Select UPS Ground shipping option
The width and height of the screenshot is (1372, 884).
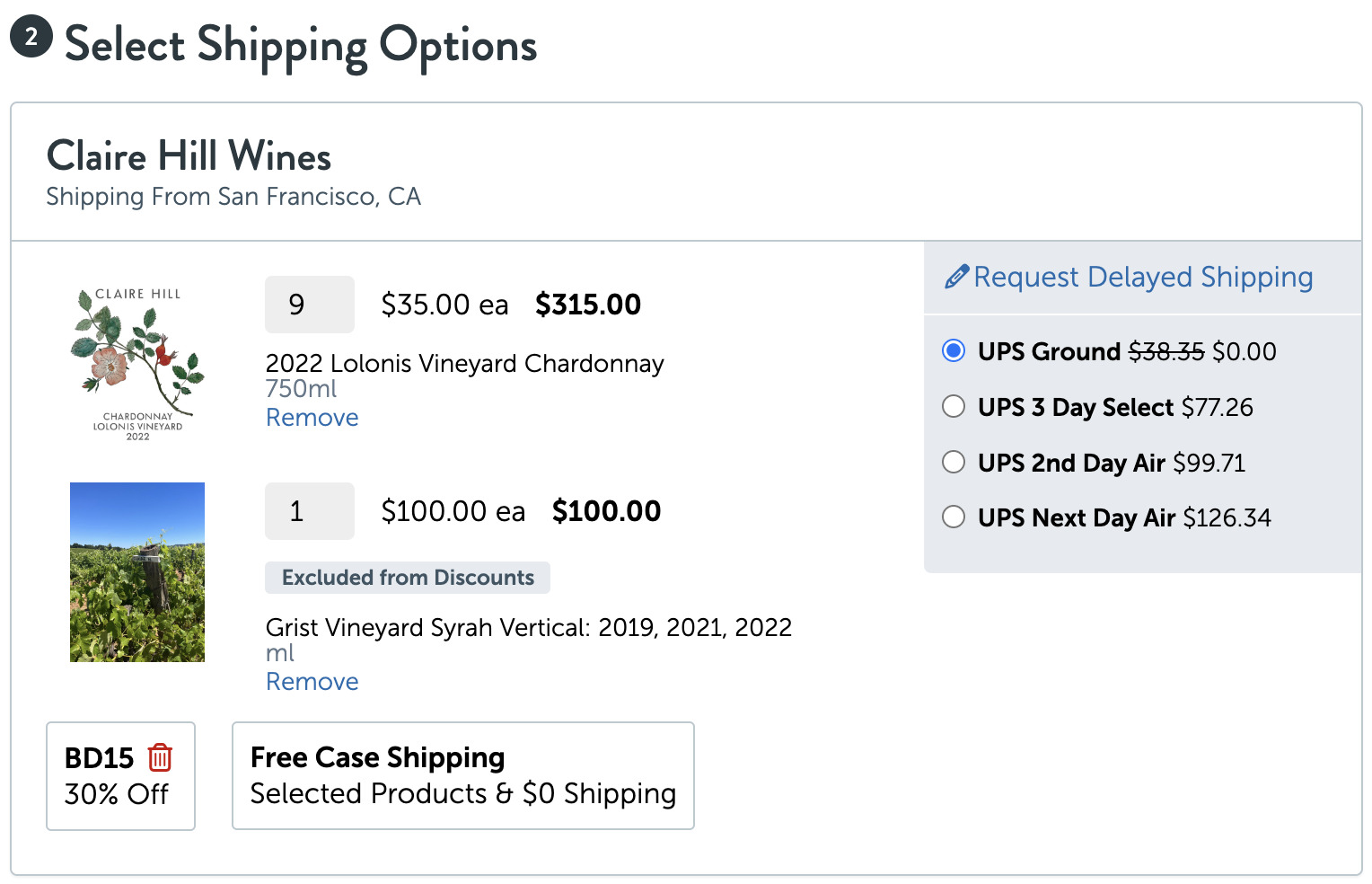coord(954,350)
